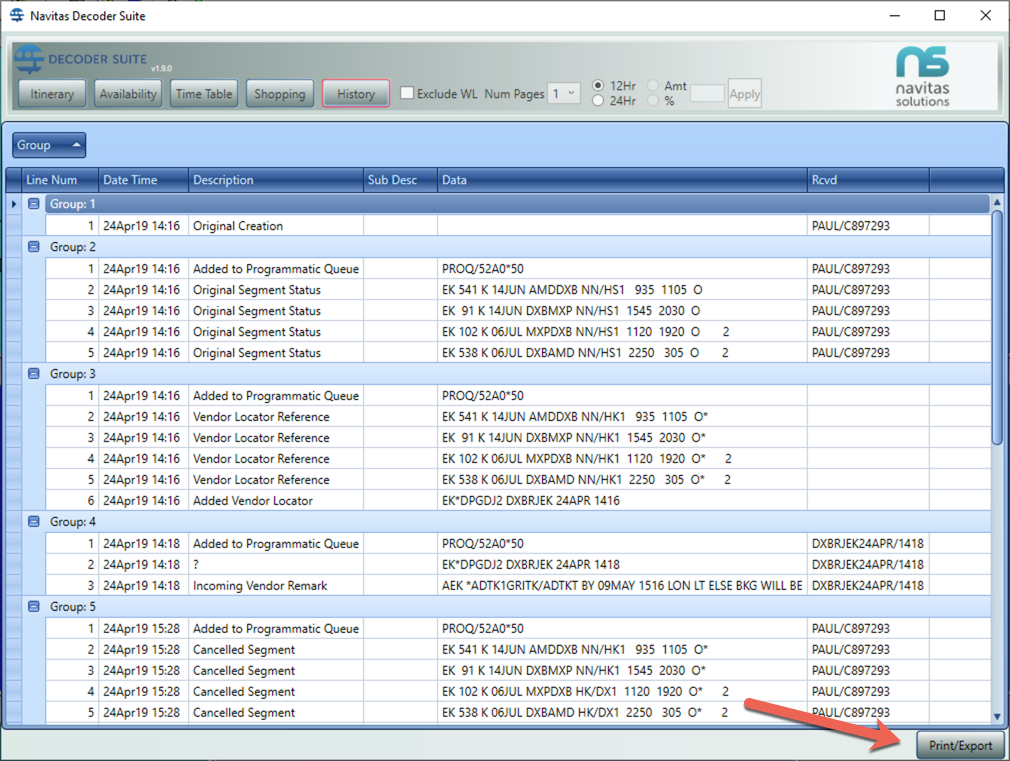Click the 'Cancelled Segment' cell on Group 5 line 2
Image resolution: width=1010 pixels, height=761 pixels.
pos(276,650)
